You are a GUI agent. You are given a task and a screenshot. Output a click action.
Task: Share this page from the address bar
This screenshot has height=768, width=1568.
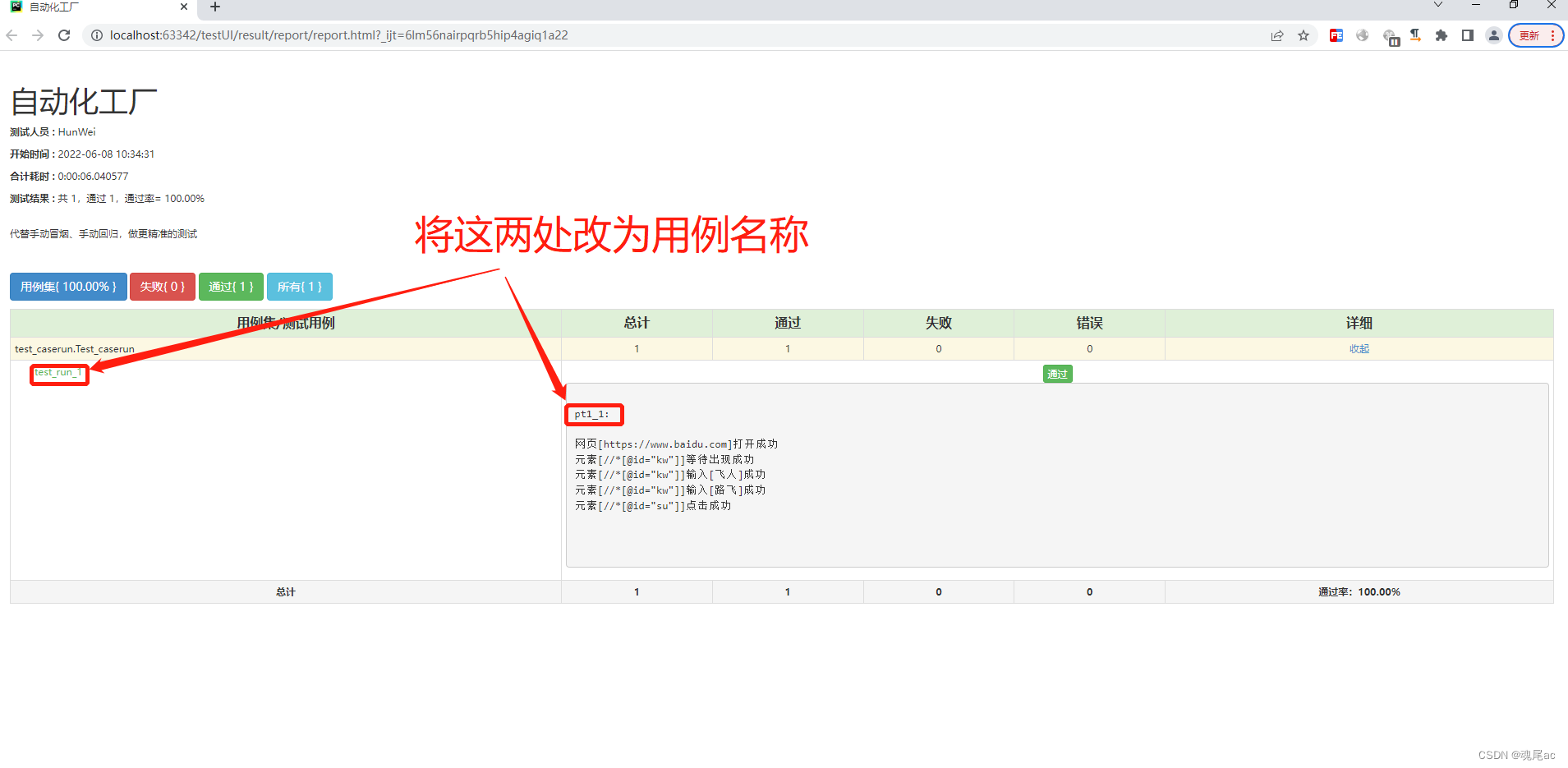[x=1277, y=35]
